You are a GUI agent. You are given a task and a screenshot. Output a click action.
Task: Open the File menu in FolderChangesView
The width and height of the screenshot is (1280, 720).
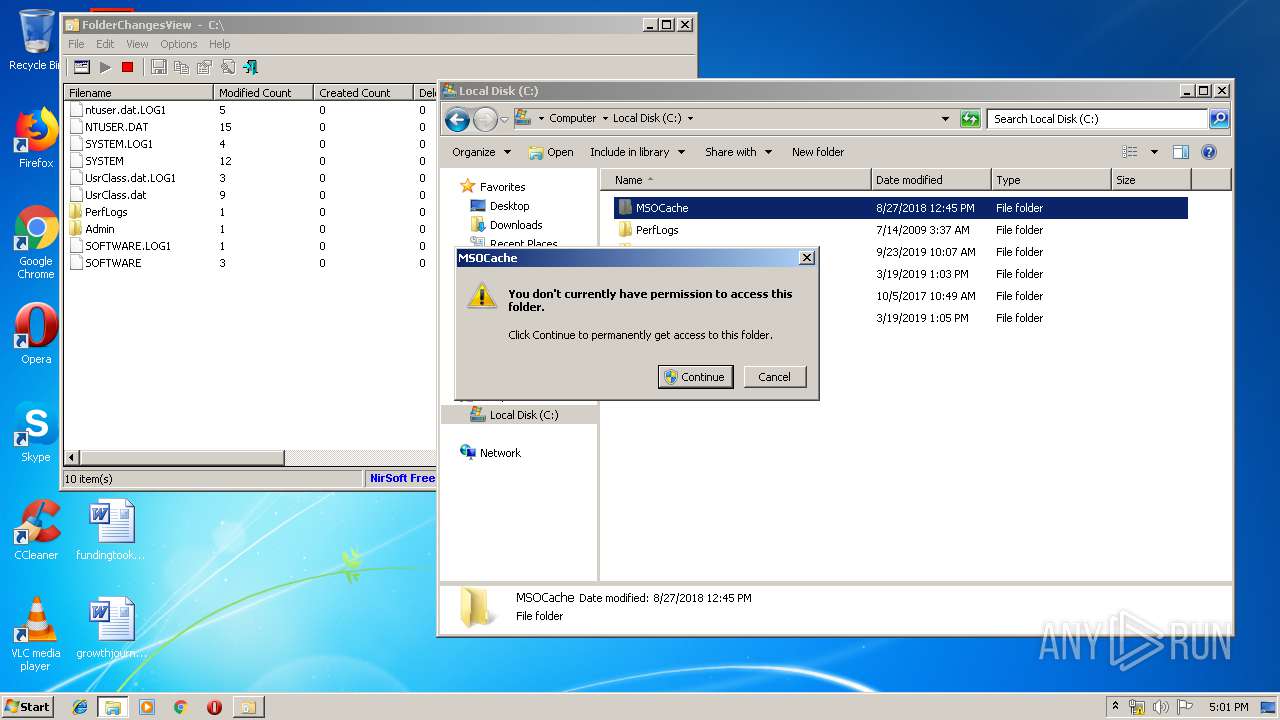coord(76,44)
